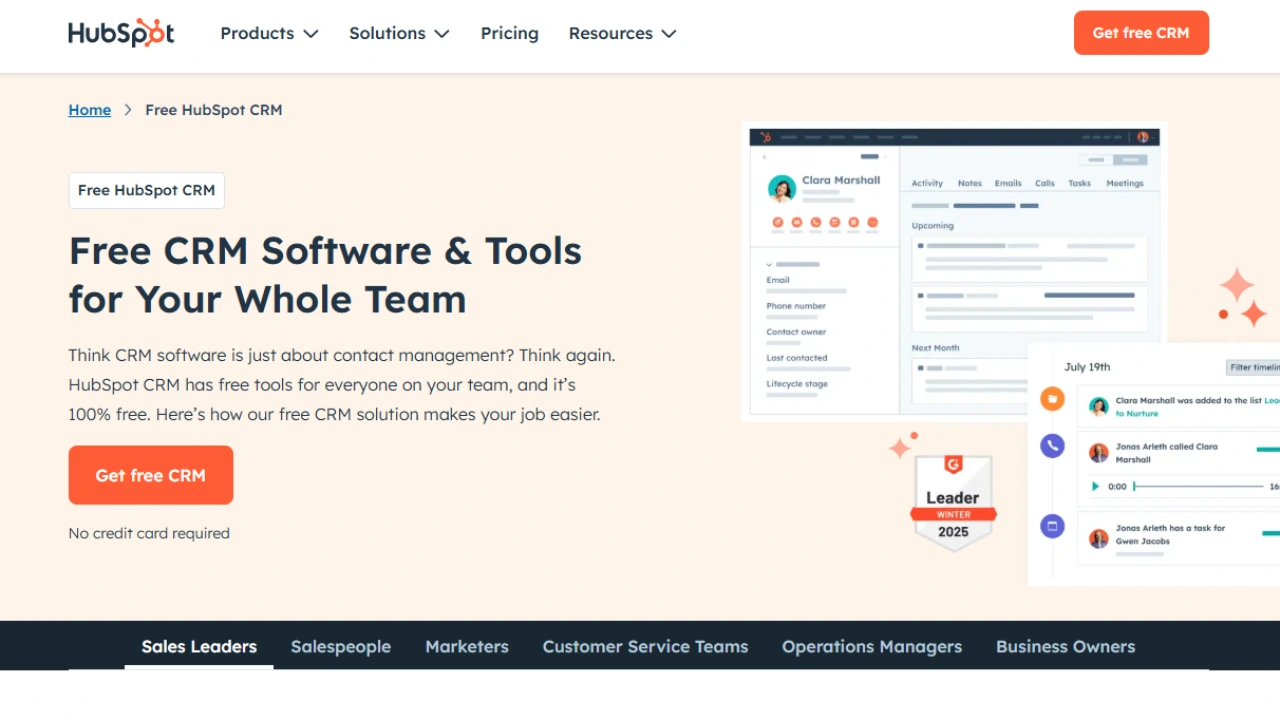This screenshot has width=1280, height=720.
Task: Click the back arrow in the contact panel preview
Action: [765, 157]
